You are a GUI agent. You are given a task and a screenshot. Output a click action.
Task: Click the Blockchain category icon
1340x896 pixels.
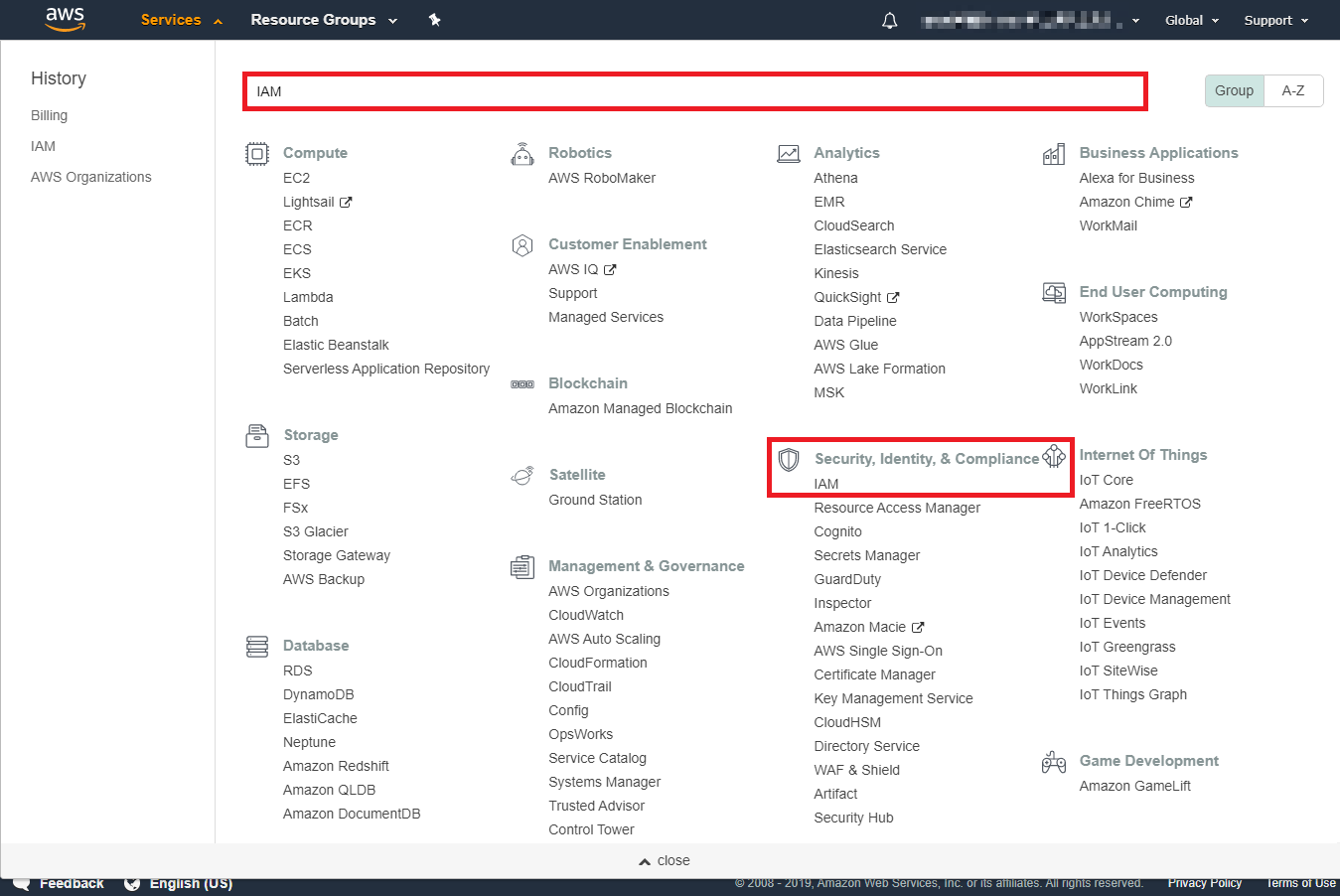click(x=522, y=383)
